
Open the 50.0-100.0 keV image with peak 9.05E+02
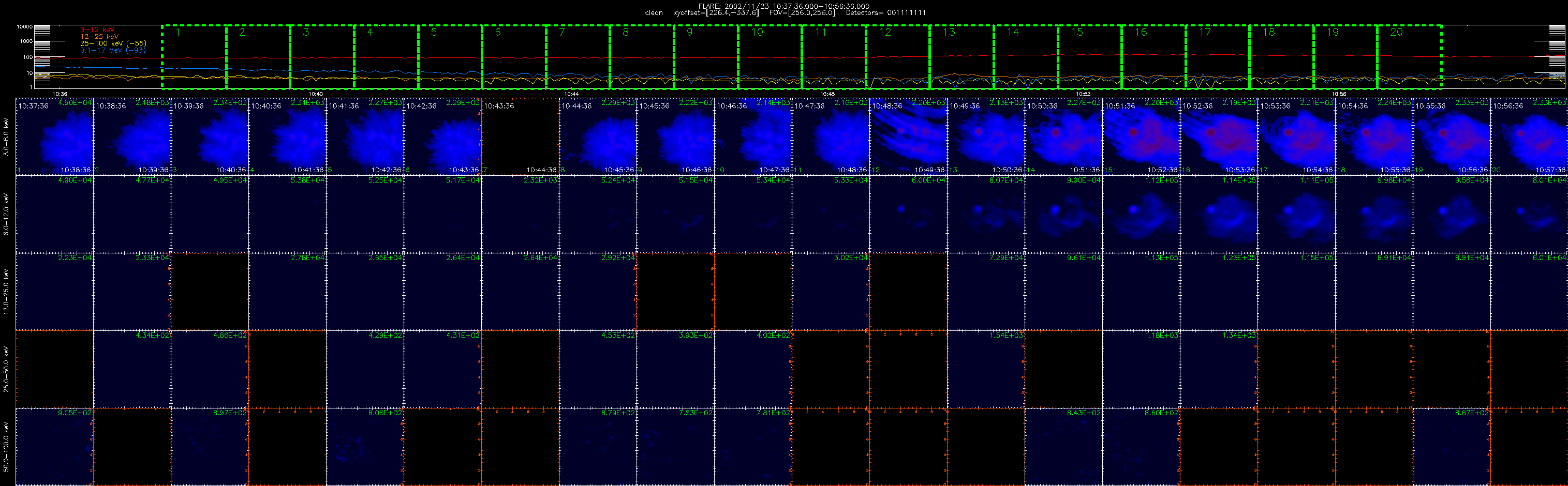click(x=54, y=447)
